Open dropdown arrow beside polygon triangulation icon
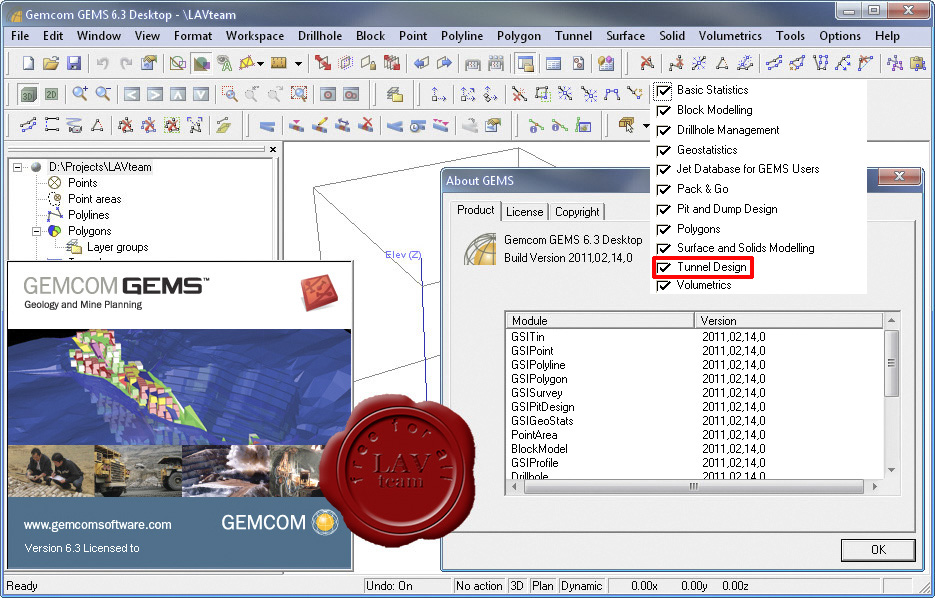The height and width of the screenshot is (598, 935). pos(261,63)
